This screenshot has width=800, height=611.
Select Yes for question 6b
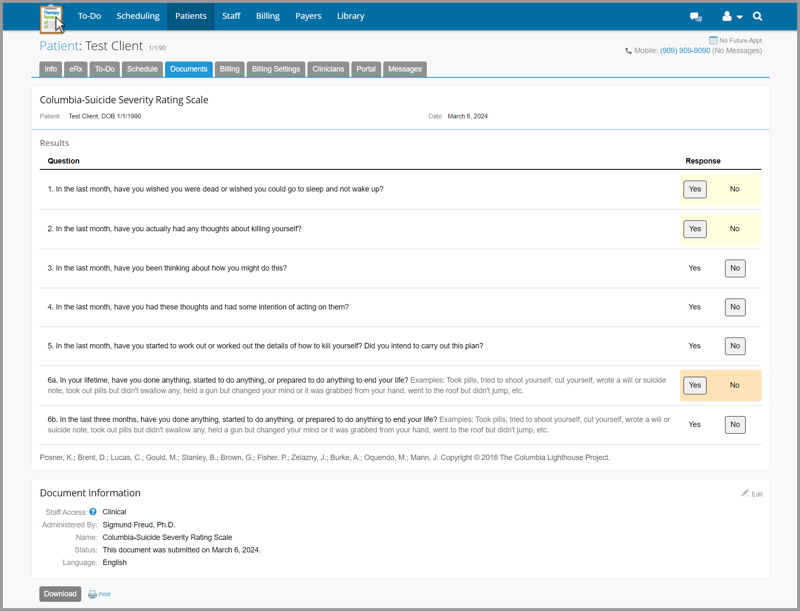pos(694,424)
